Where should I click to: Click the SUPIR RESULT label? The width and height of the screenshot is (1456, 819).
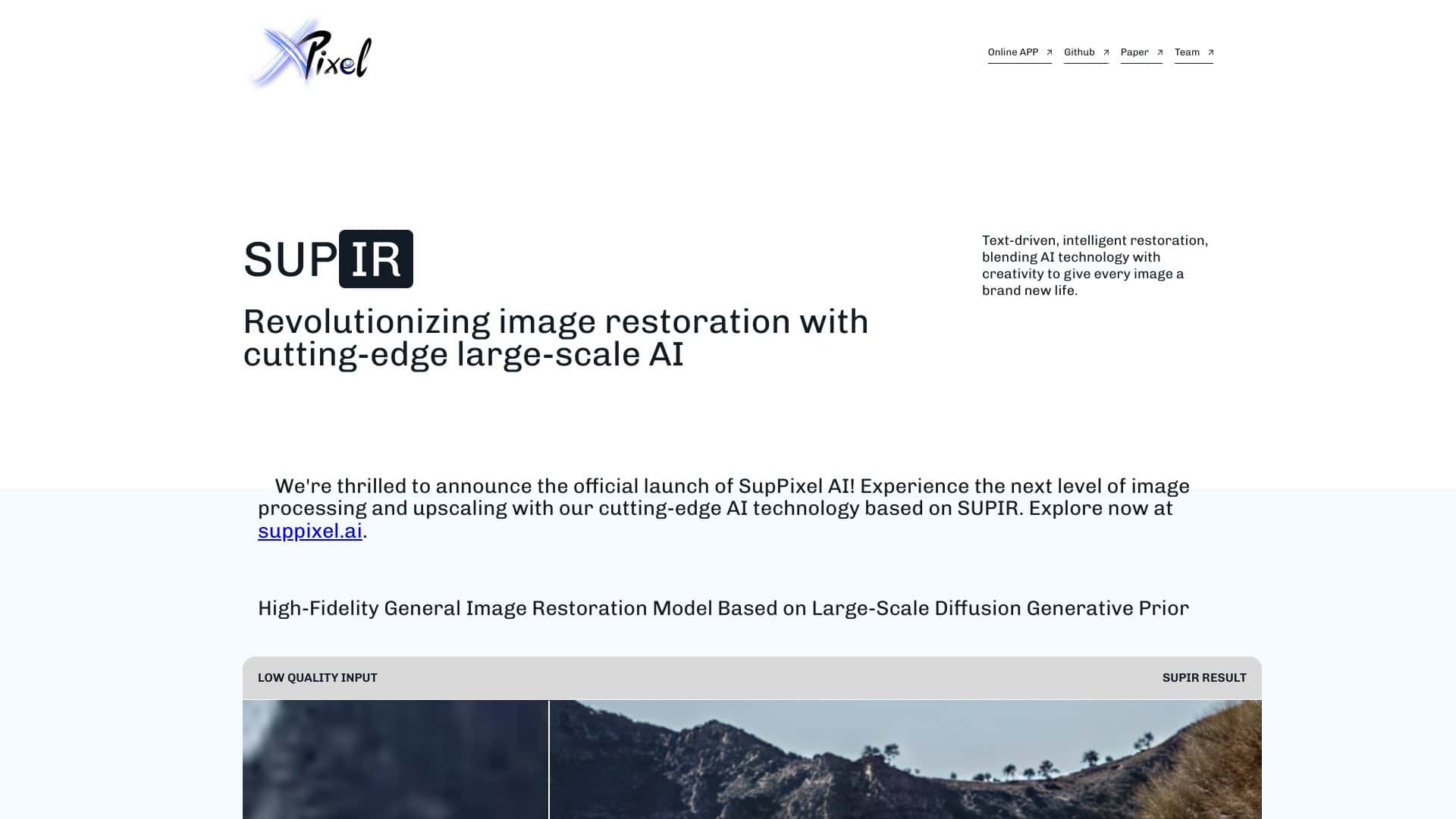(1205, 677)
